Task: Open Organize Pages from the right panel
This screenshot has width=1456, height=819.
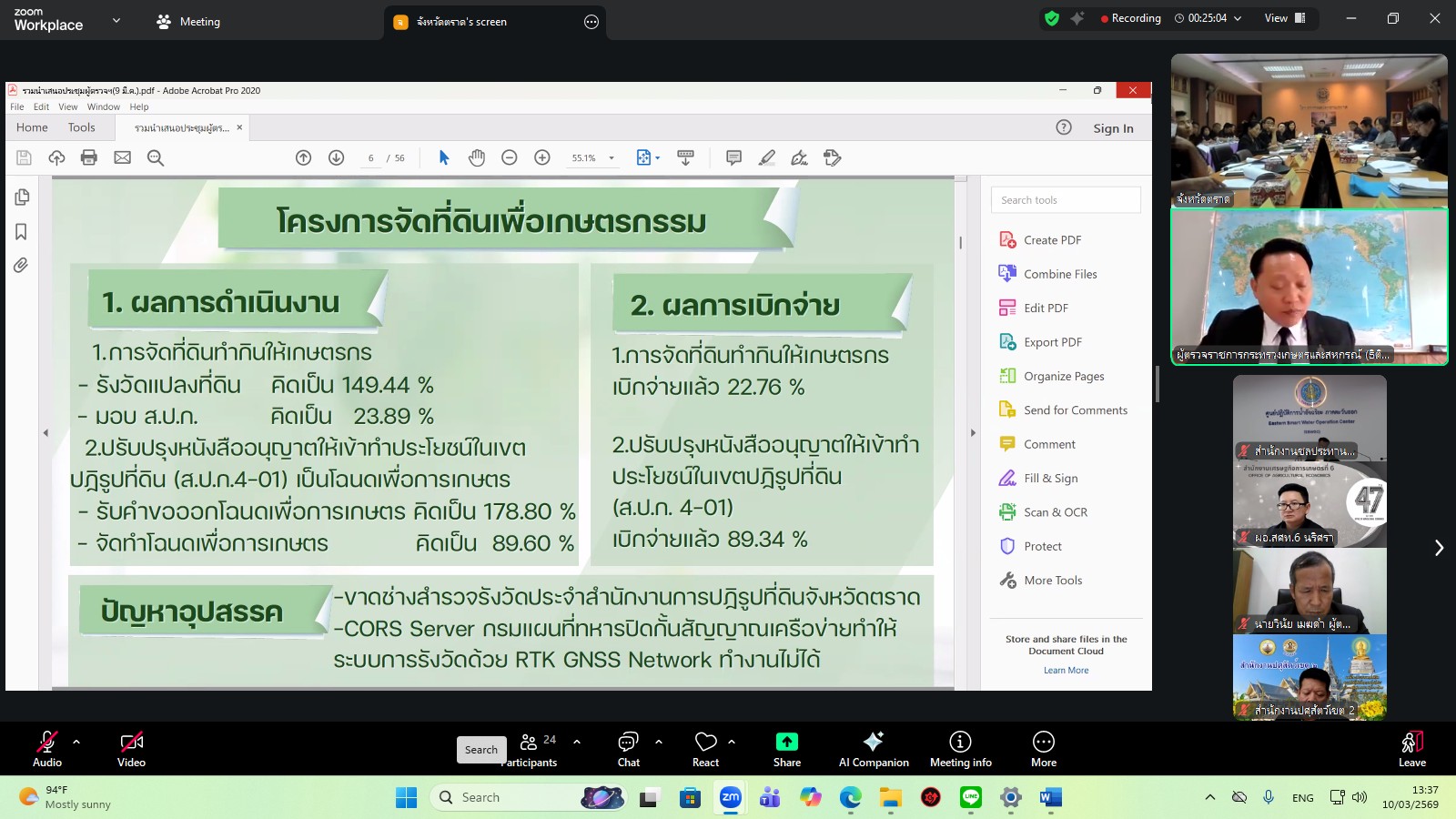Action: click(x=1064, y=376)
